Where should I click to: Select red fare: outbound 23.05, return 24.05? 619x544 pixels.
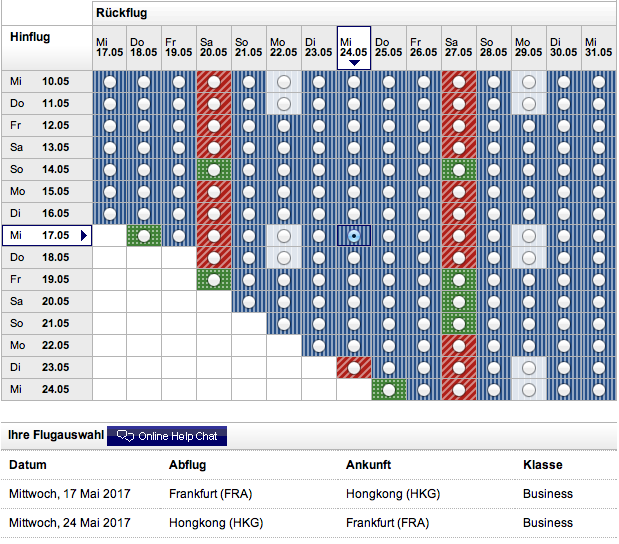(x=354, y=367)
